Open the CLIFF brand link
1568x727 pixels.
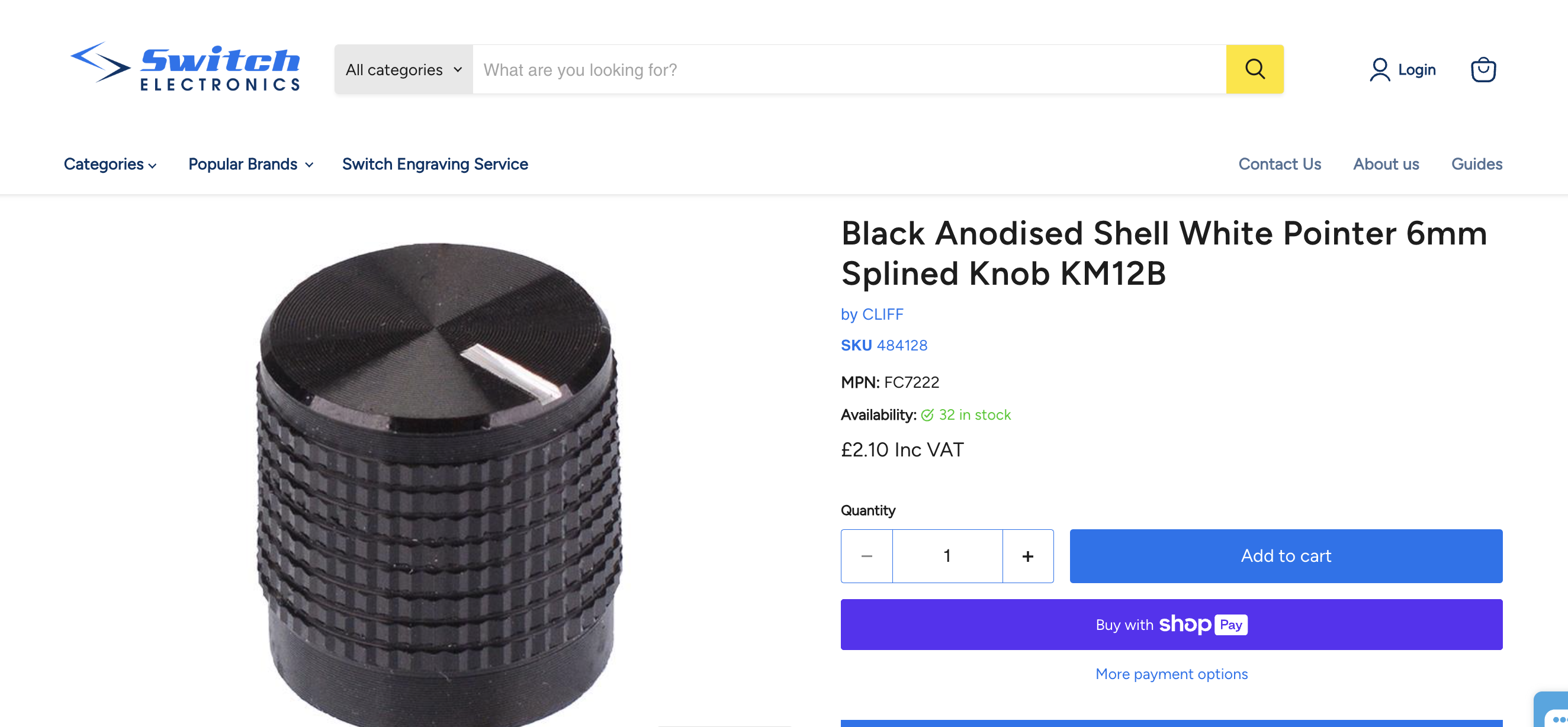tap(882, 314)
